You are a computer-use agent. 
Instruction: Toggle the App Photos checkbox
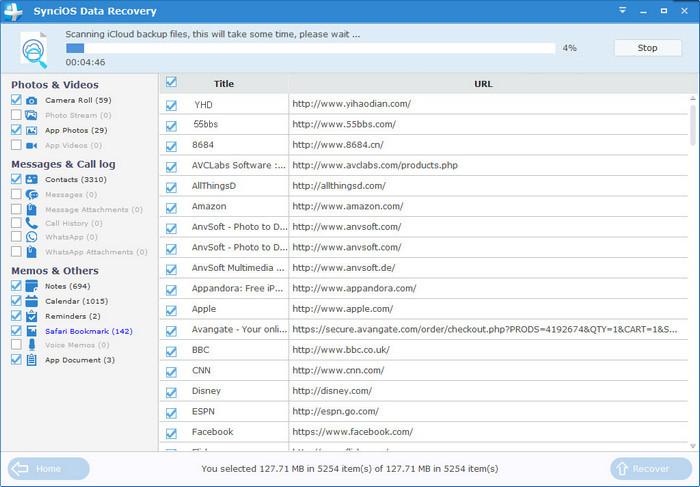pos(16,130)
